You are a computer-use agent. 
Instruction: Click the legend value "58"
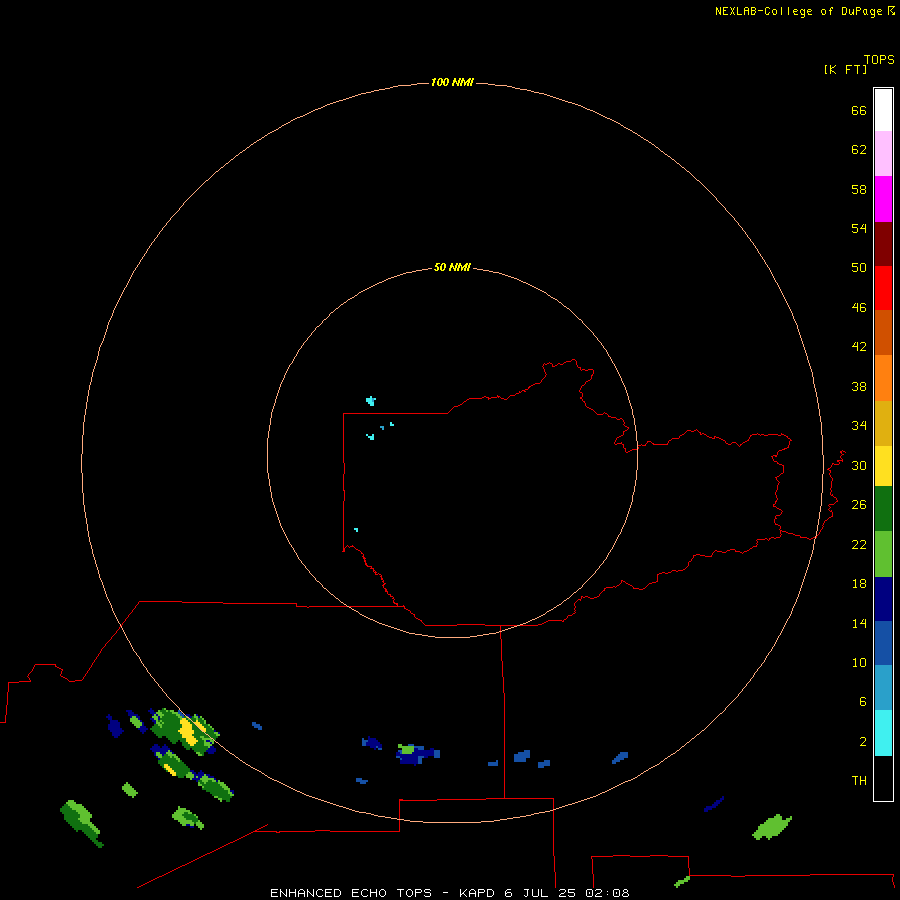click(x=859, y=189)
